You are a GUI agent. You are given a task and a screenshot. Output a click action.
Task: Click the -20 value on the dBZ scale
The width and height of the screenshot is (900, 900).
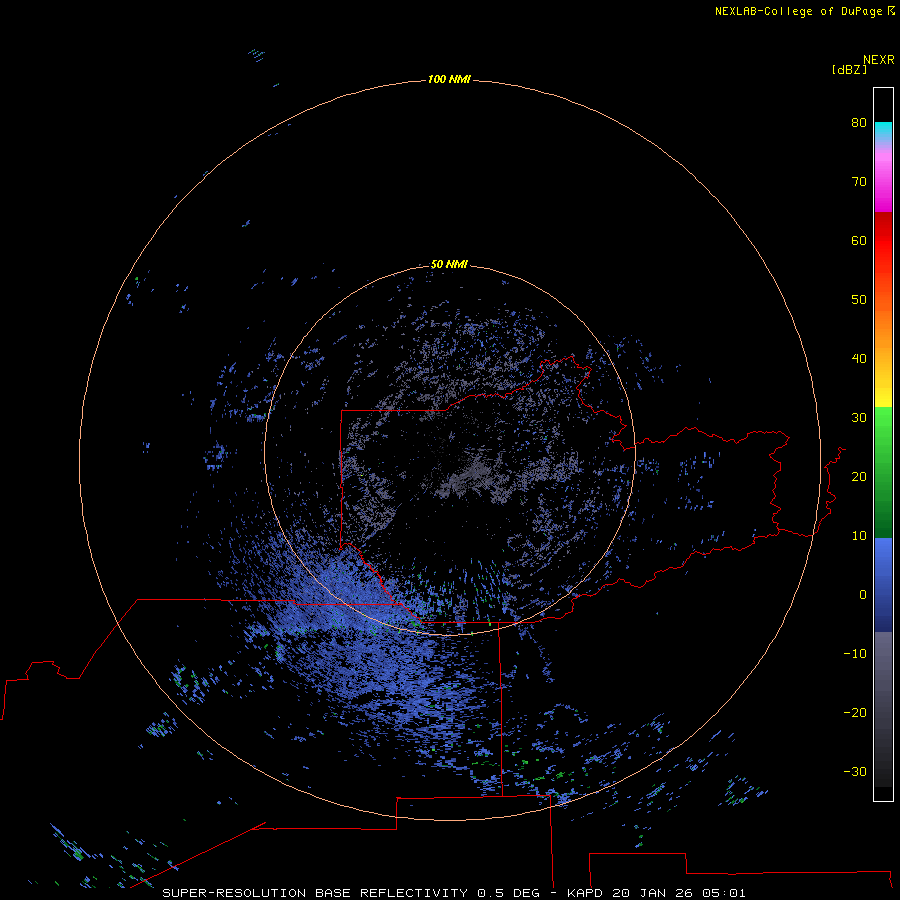click(x=855, y=712)
